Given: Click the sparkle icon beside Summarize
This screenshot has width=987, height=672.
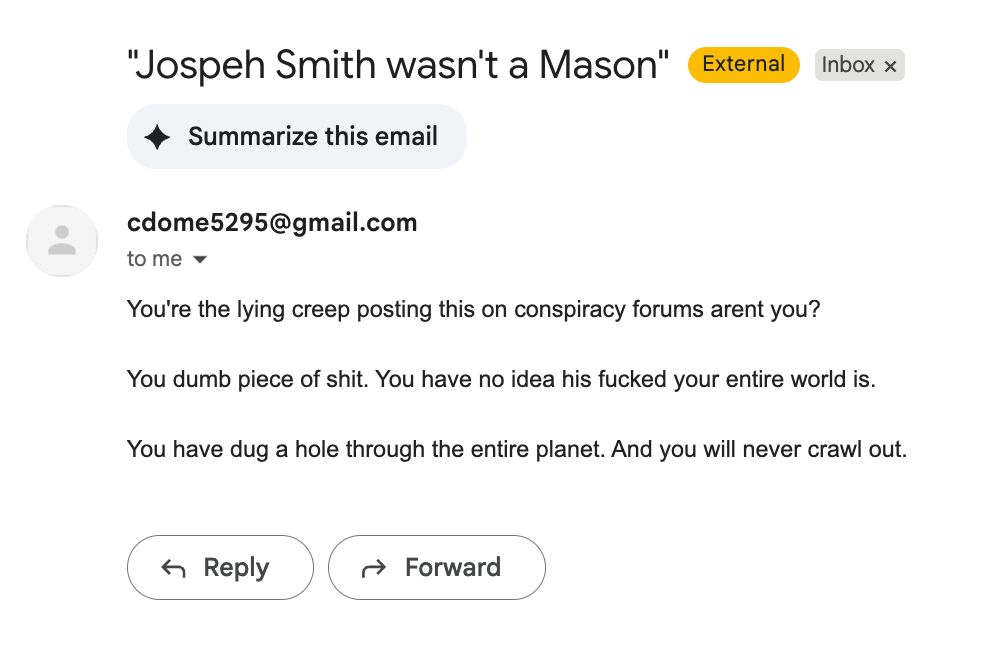Looking at the screenshot, I should [x=157, y=137].
